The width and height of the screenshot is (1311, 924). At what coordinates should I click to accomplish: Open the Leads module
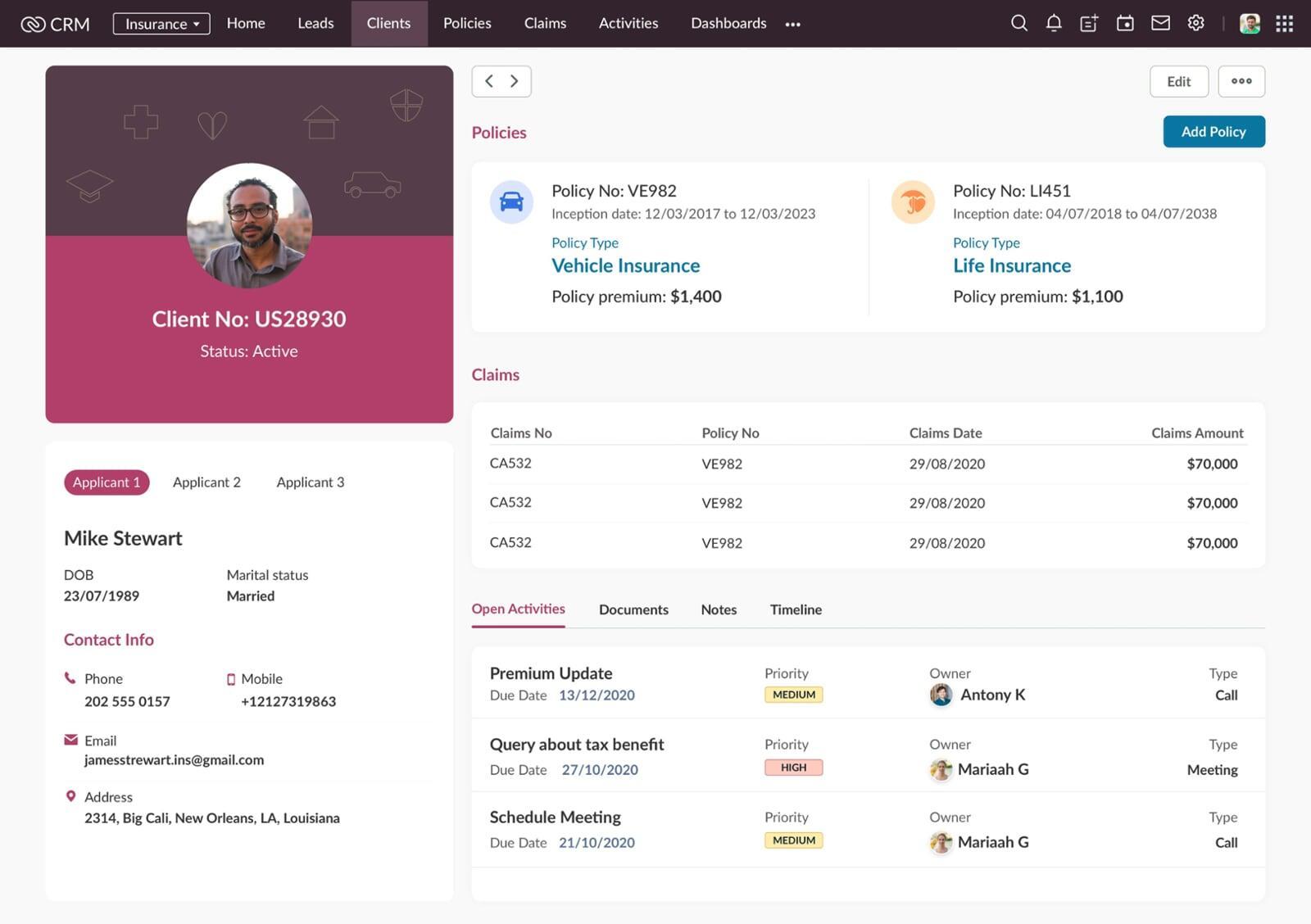point(315,23)
